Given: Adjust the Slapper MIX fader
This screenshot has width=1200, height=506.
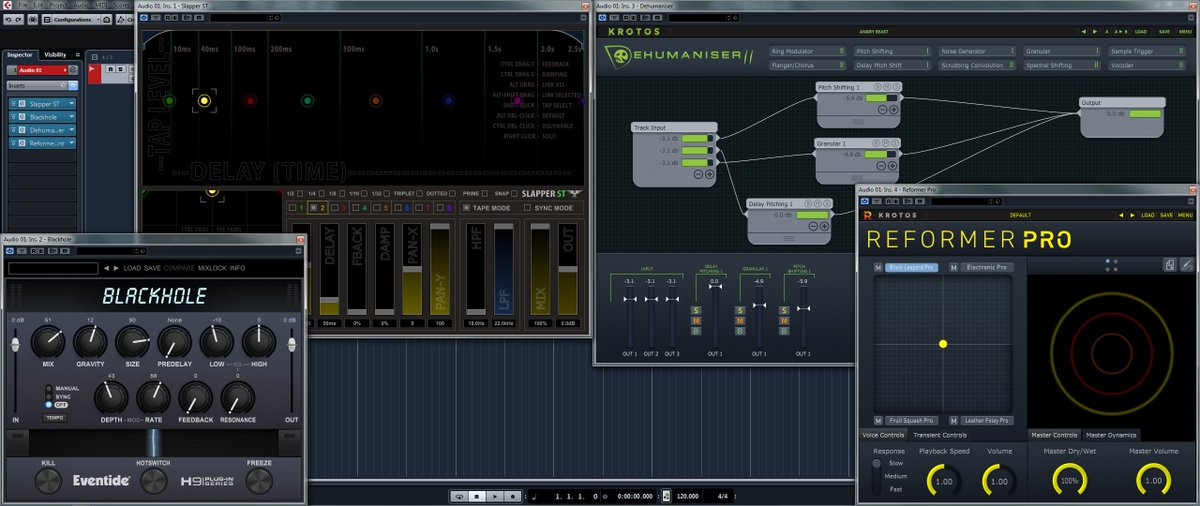Looking at the screenshot, I should [x=540, y=270].
